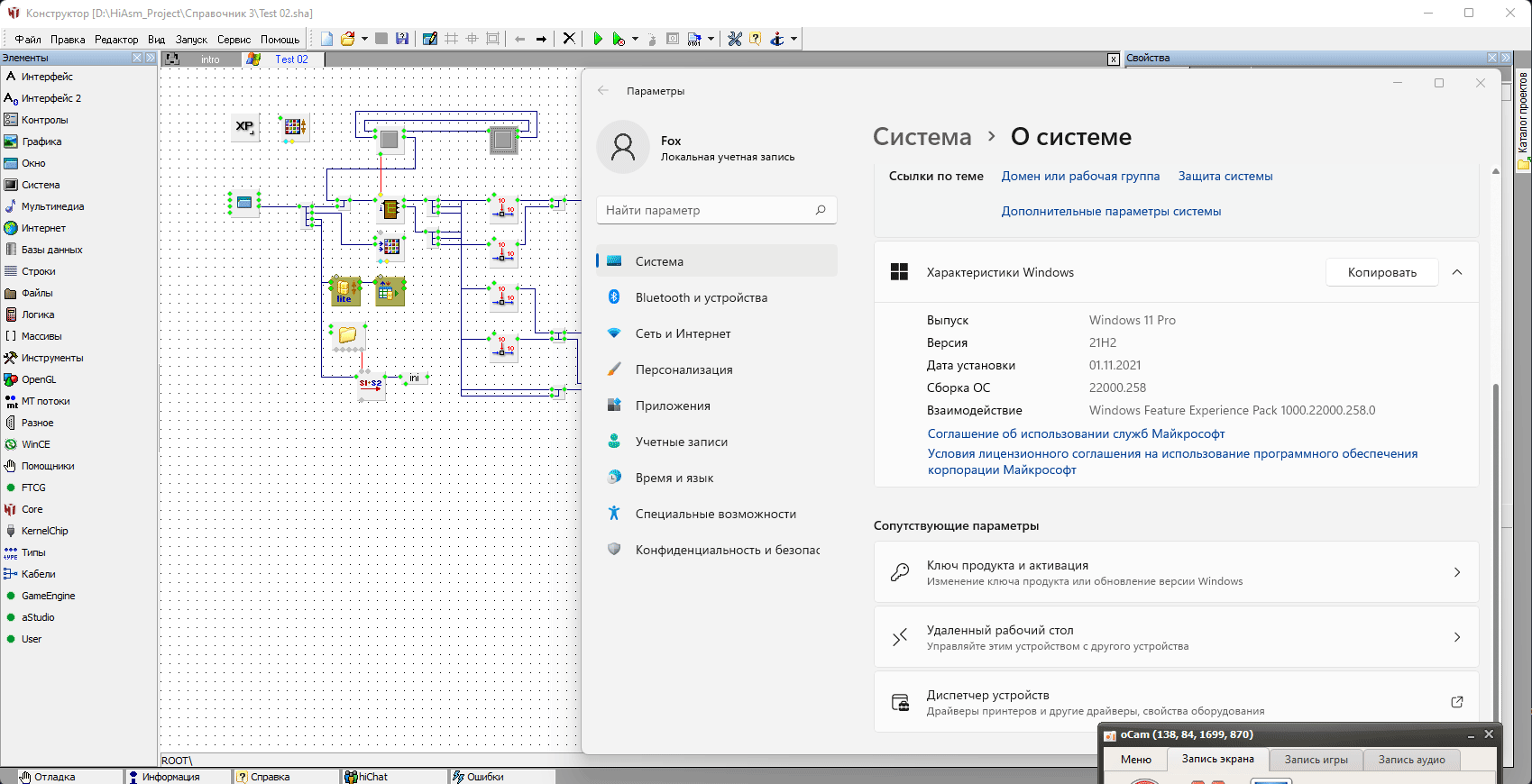Select the 'lite' database element on the canvas
Image resolution: width=1532 pixels, height=784 pixels.
(344, 292)
